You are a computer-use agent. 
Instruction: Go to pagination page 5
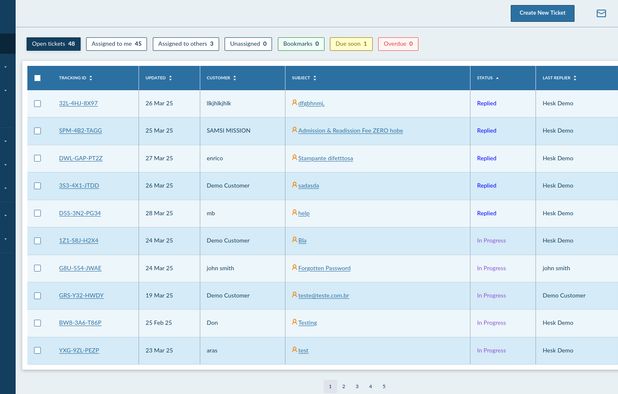pos(384,387)
